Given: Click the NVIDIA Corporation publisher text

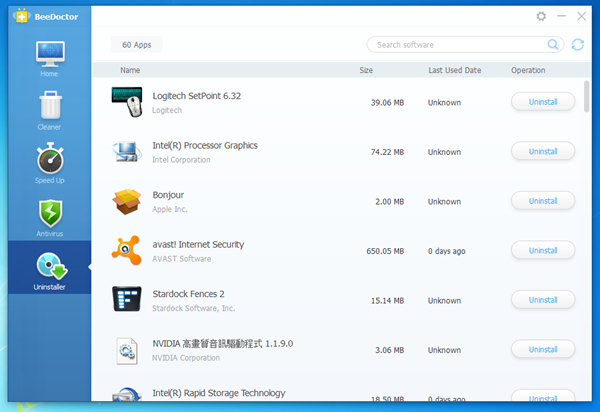Looking at the screenshot, I should point(186,358).
